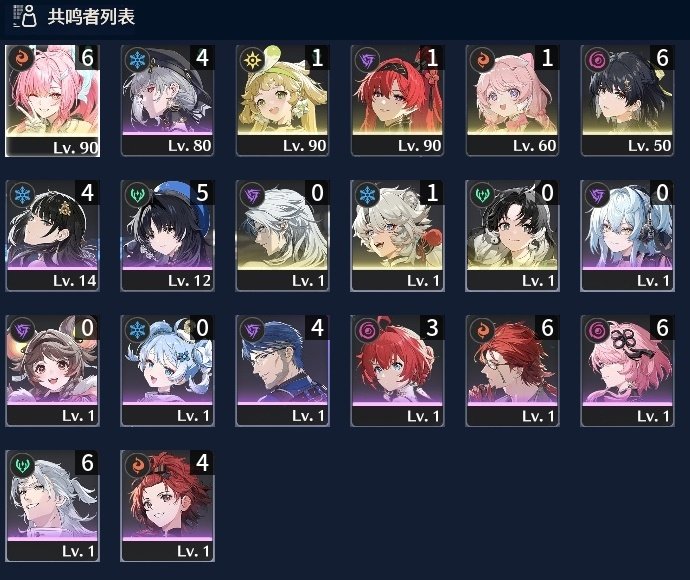Image resolution: width=690 pixels, height=580 pixels.
Task: Choose the Lv. 50 black-haired character card
Action: coord(627,101)
